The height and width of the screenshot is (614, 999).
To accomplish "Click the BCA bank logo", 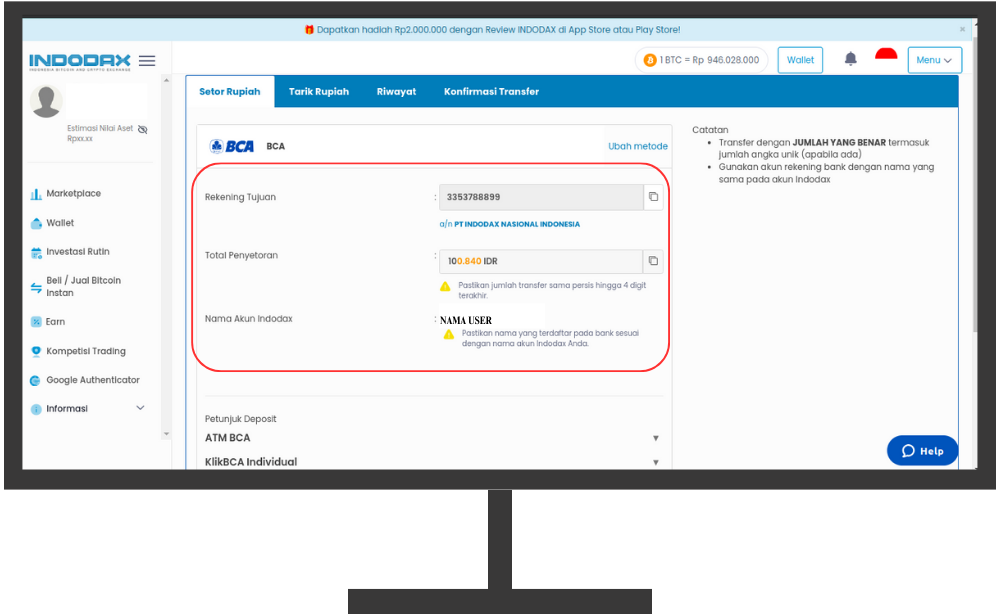I will [232, 146].
